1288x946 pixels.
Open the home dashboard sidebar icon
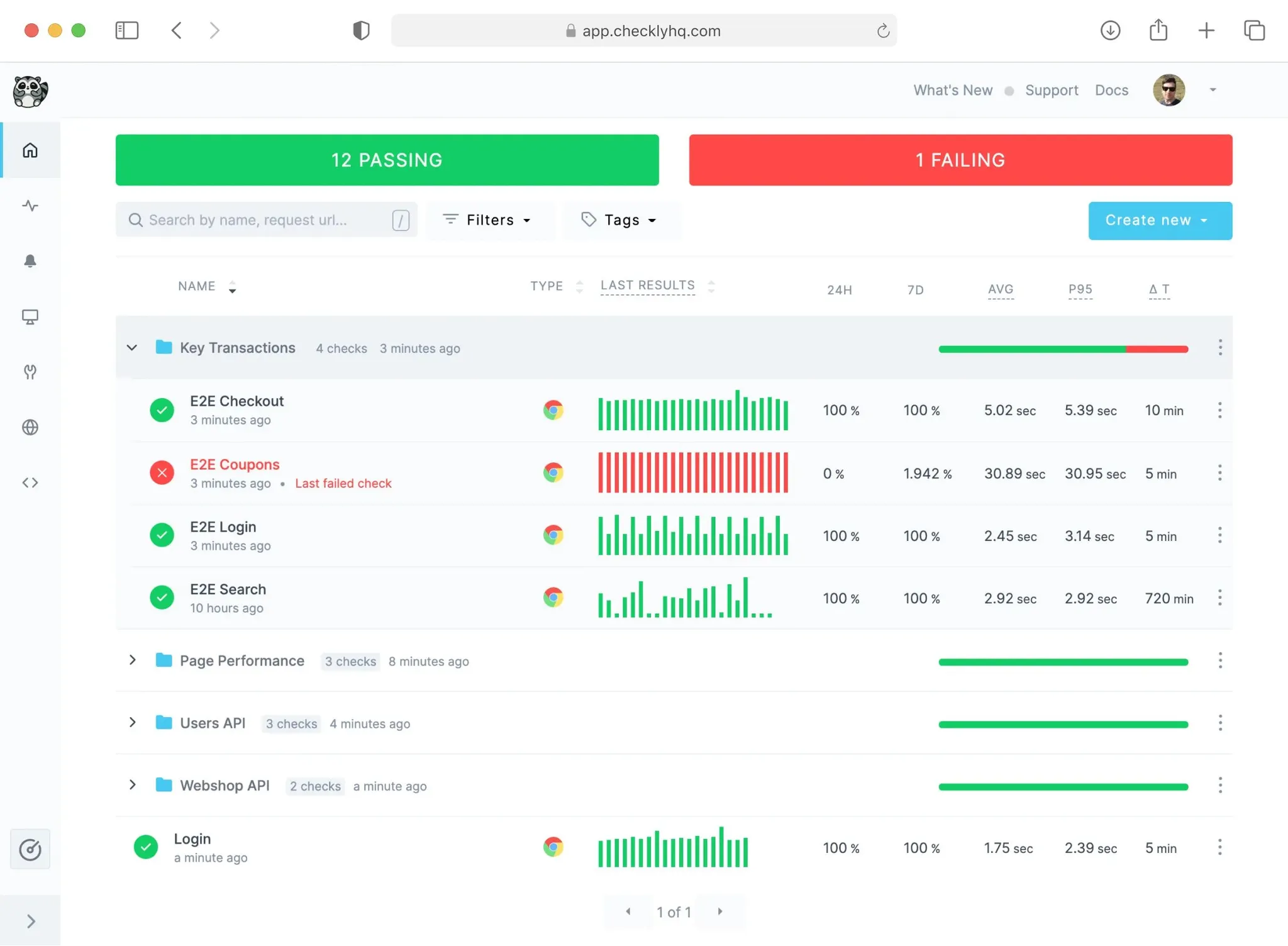[30, 150]
